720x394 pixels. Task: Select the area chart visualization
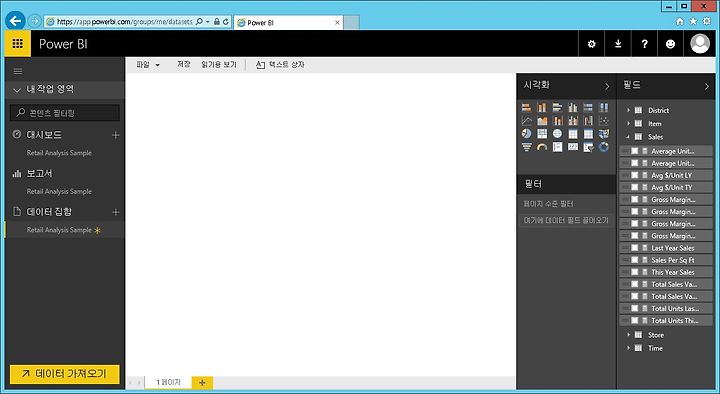coord(542,121)
